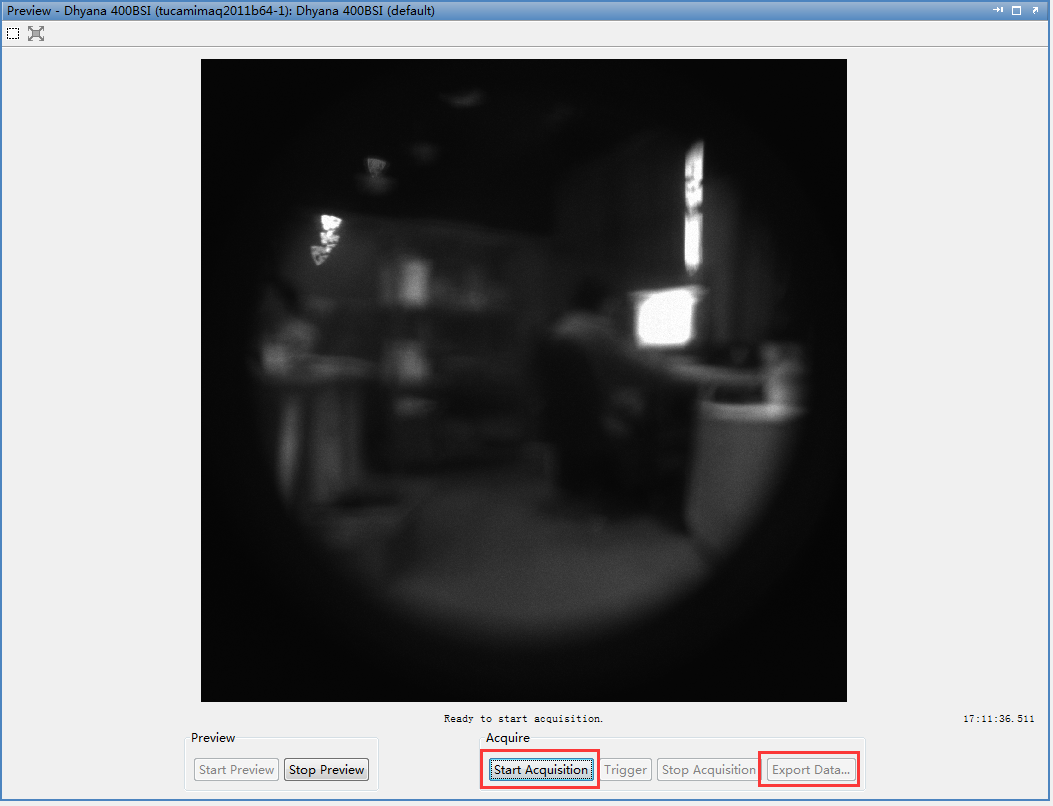The width and height of the screenshot is (1053, 806).
Task: Open the Export Data dialog
Action: pos(810,770)
